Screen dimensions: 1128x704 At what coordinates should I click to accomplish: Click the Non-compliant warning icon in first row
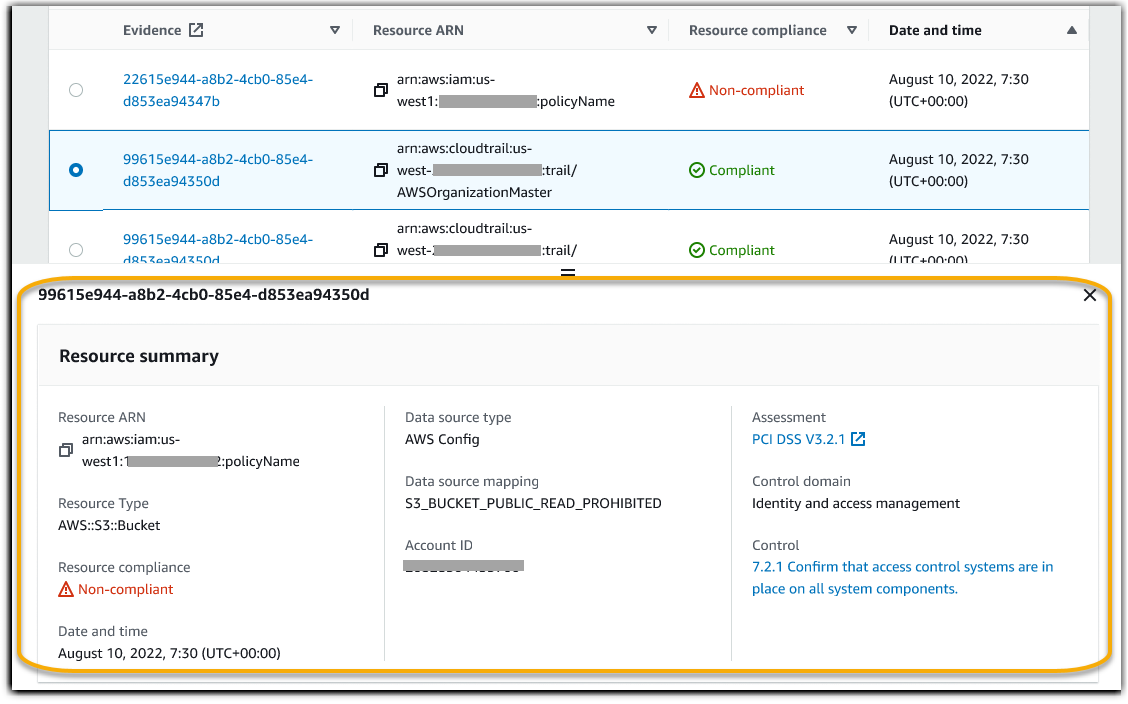coord(697,90)
